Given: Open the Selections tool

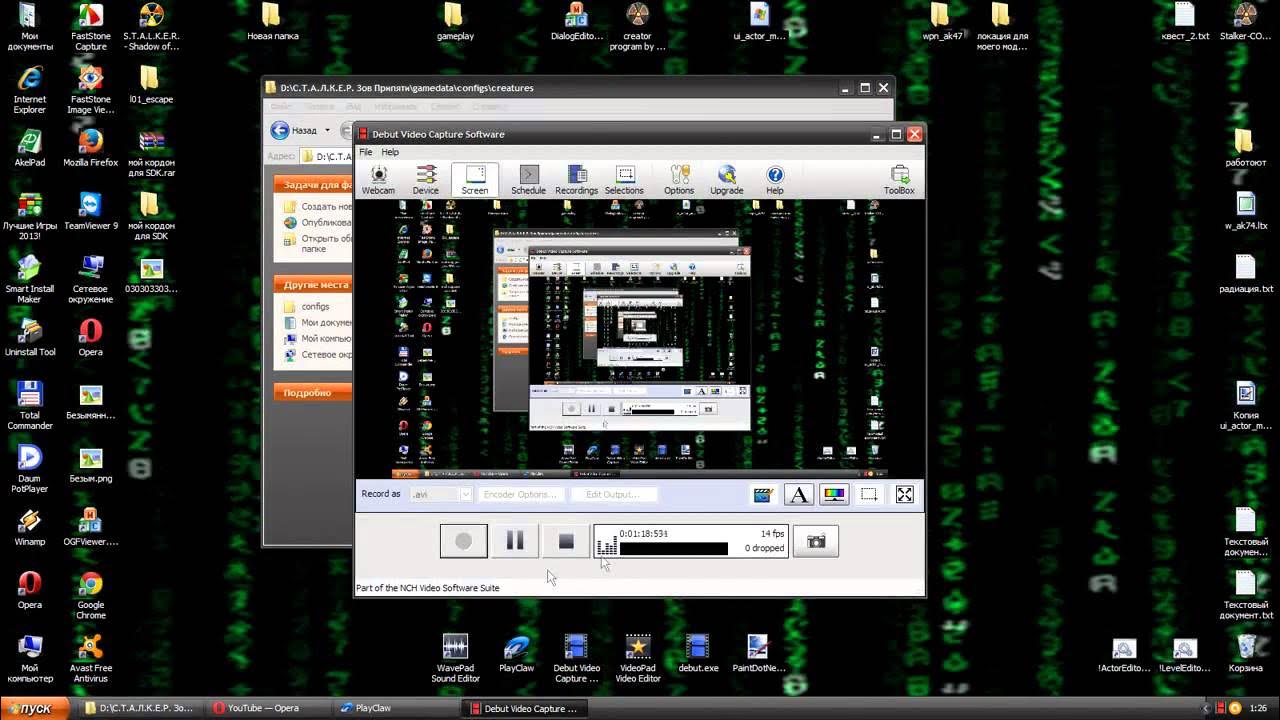Looking at the screenshot, I should coord(624,180).
